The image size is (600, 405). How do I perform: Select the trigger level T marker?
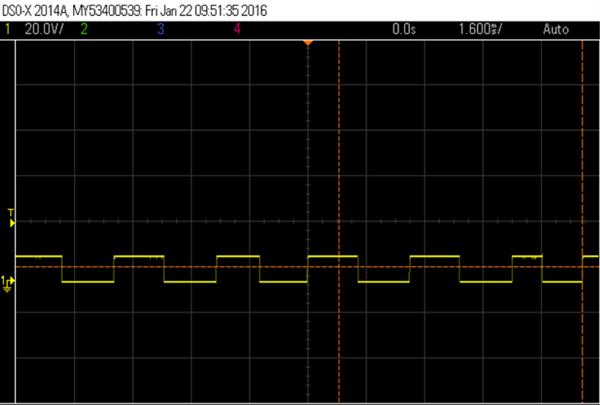pos(11,218)
